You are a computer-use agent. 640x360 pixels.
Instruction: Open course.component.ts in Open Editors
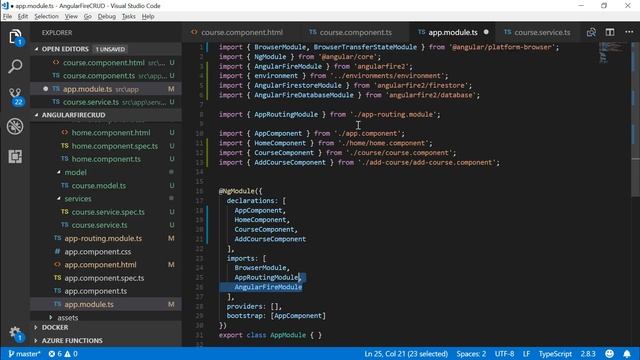(x=106, y=76)
